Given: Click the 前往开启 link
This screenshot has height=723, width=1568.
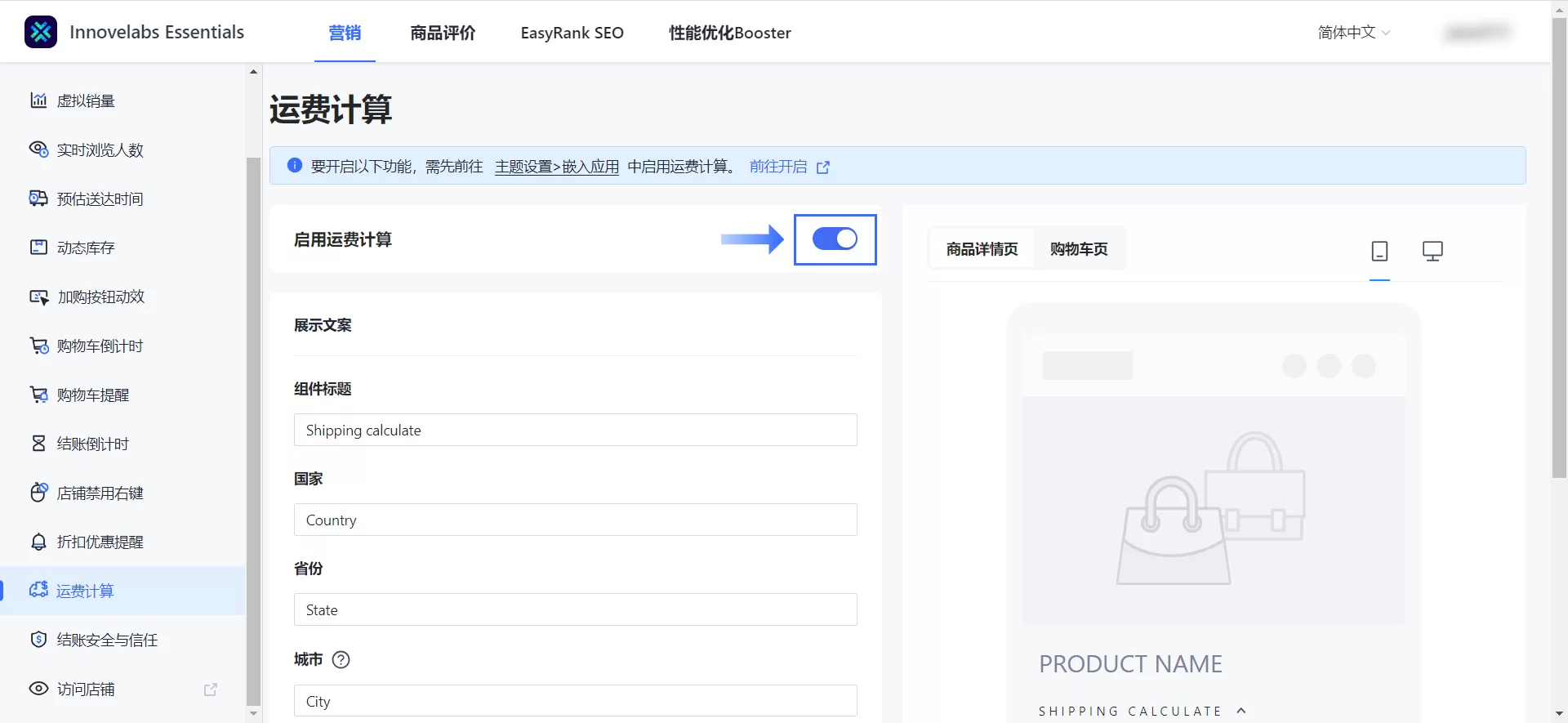Looking at the screenshot, I should 778,167.
